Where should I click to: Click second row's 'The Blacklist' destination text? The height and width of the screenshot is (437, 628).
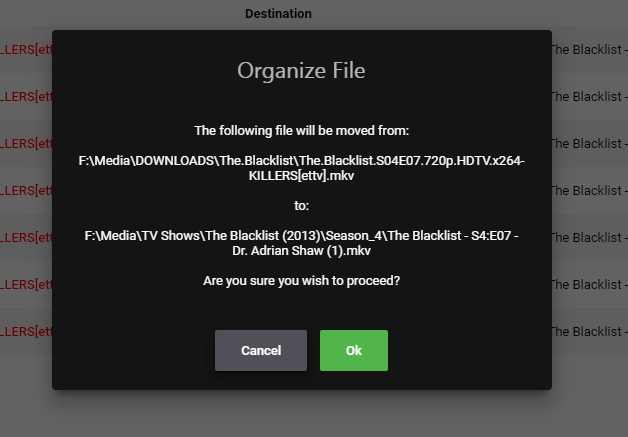tap(588, 97)
